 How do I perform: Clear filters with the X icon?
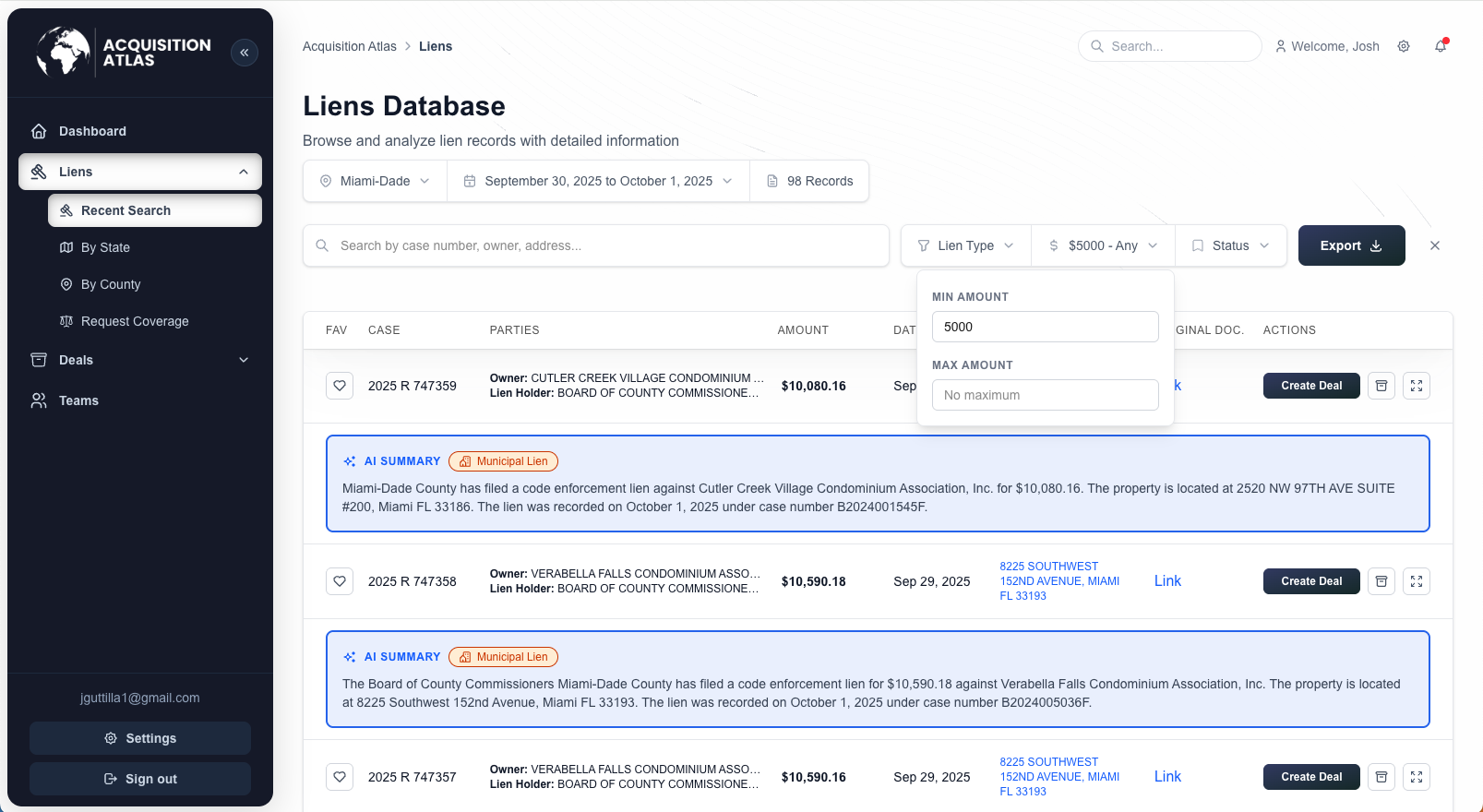pyautogui.click(x=1435, y=245)
